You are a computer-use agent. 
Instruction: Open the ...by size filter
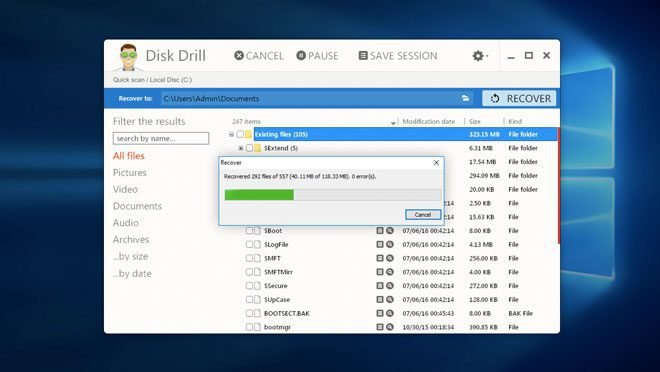pyautogui.click(x=130, y=256)
